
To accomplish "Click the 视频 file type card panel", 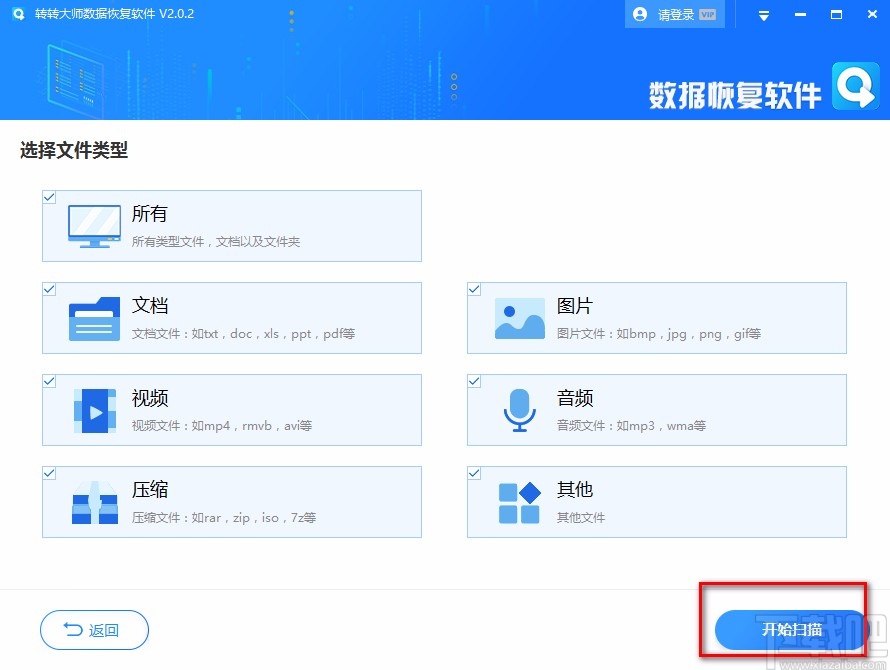I will tap(231, 409).
